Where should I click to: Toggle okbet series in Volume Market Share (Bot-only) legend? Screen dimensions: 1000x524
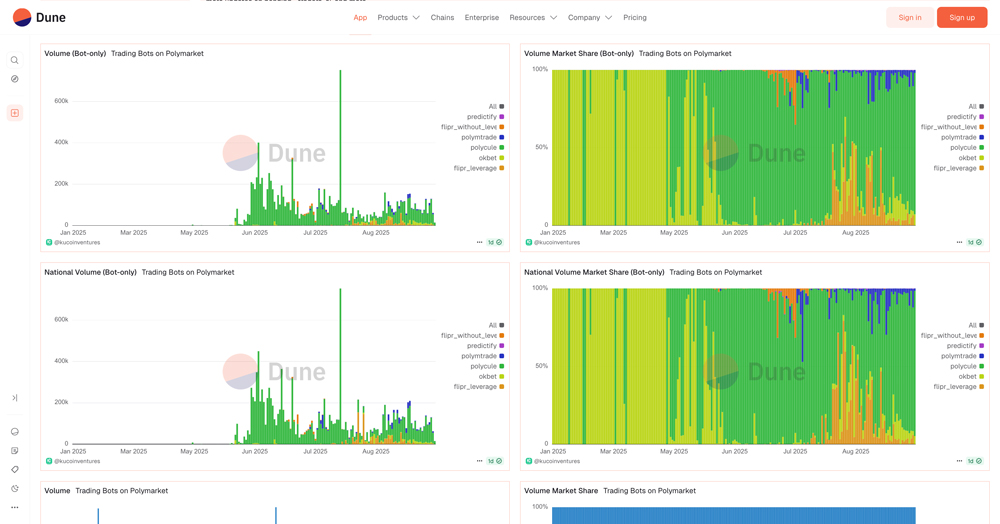pos(967,158)
